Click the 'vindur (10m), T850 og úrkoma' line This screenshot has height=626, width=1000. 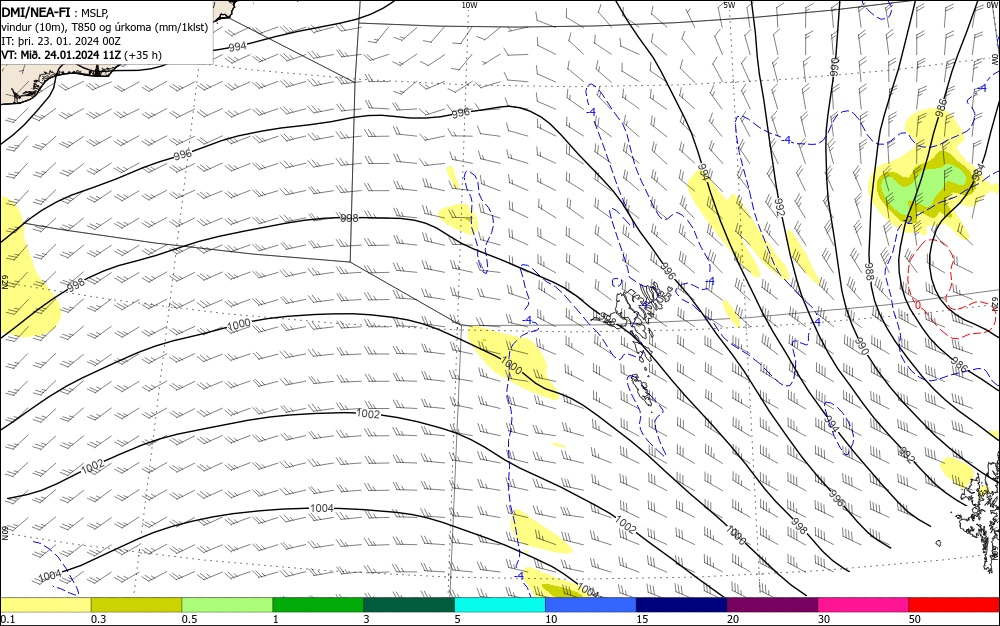[105, 27]
